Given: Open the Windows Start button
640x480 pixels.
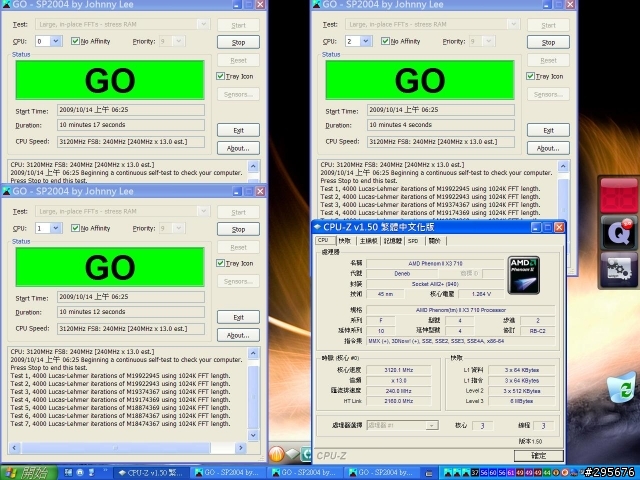Looking at the screenshot, I should click(29, 473).
